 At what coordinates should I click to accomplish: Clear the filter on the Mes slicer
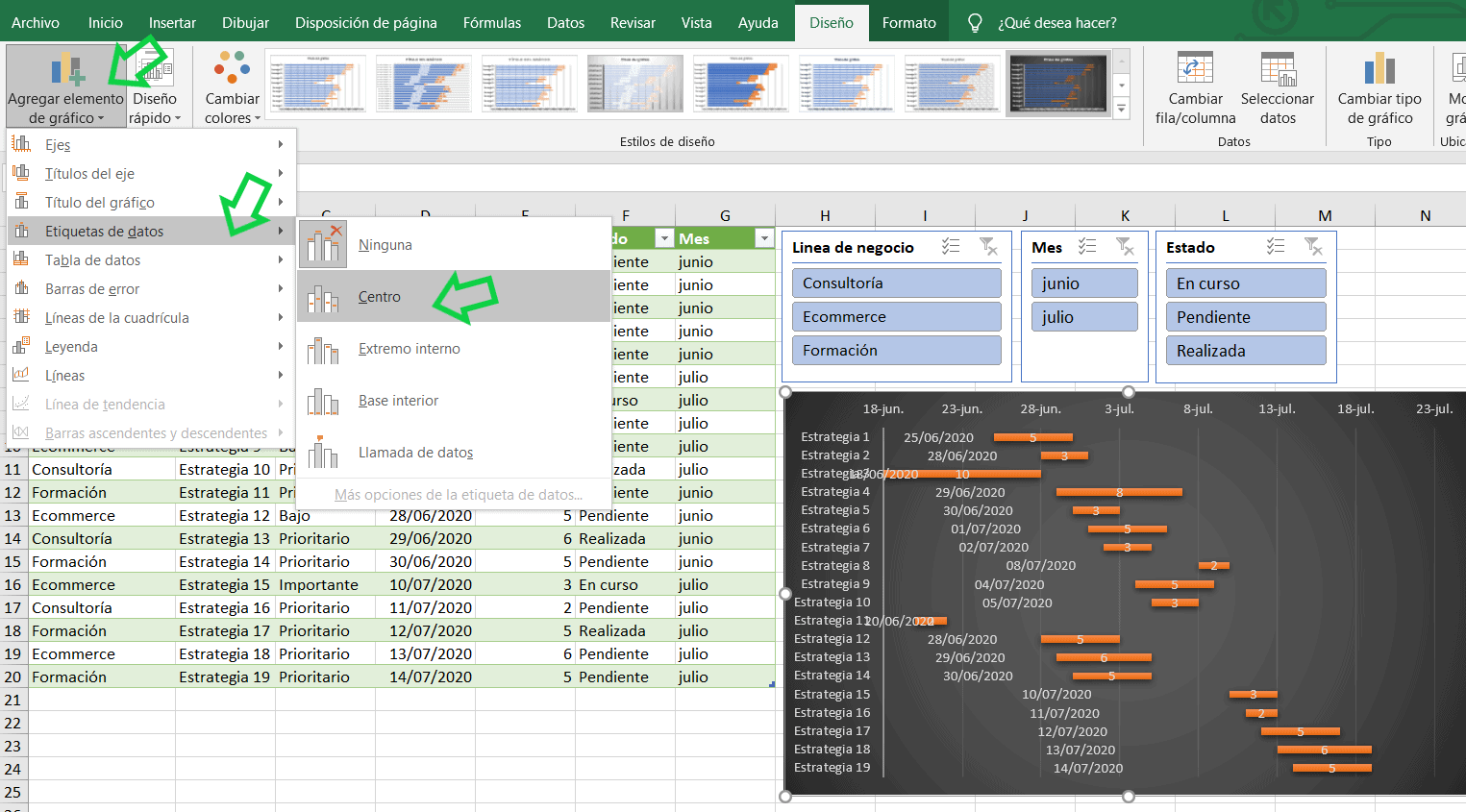1125,247
